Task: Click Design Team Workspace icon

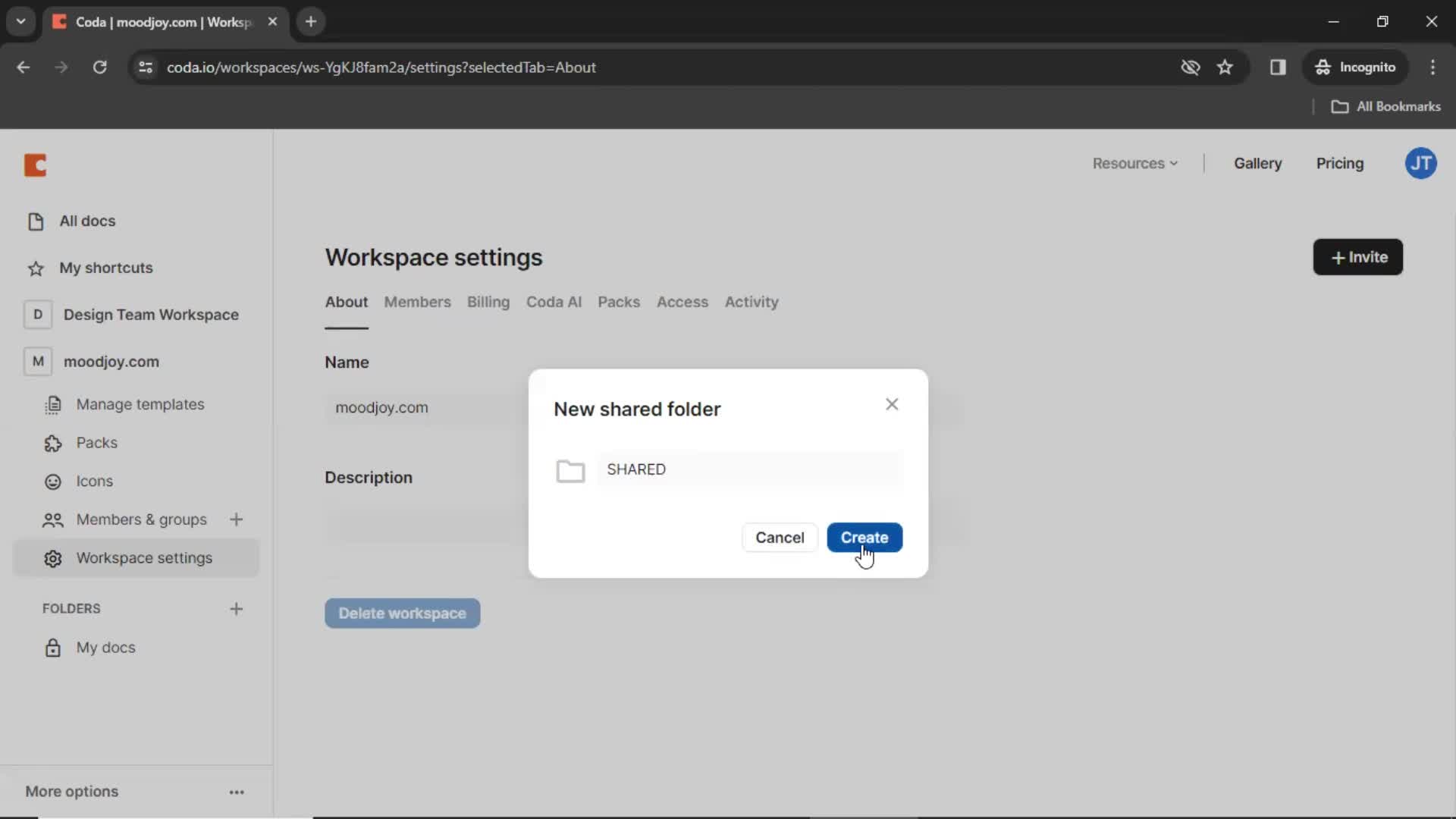Action: pos(37,315)
